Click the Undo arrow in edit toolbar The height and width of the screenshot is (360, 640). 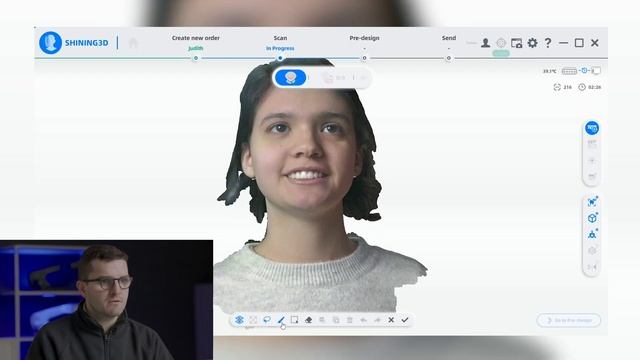(x=363, y=320)
